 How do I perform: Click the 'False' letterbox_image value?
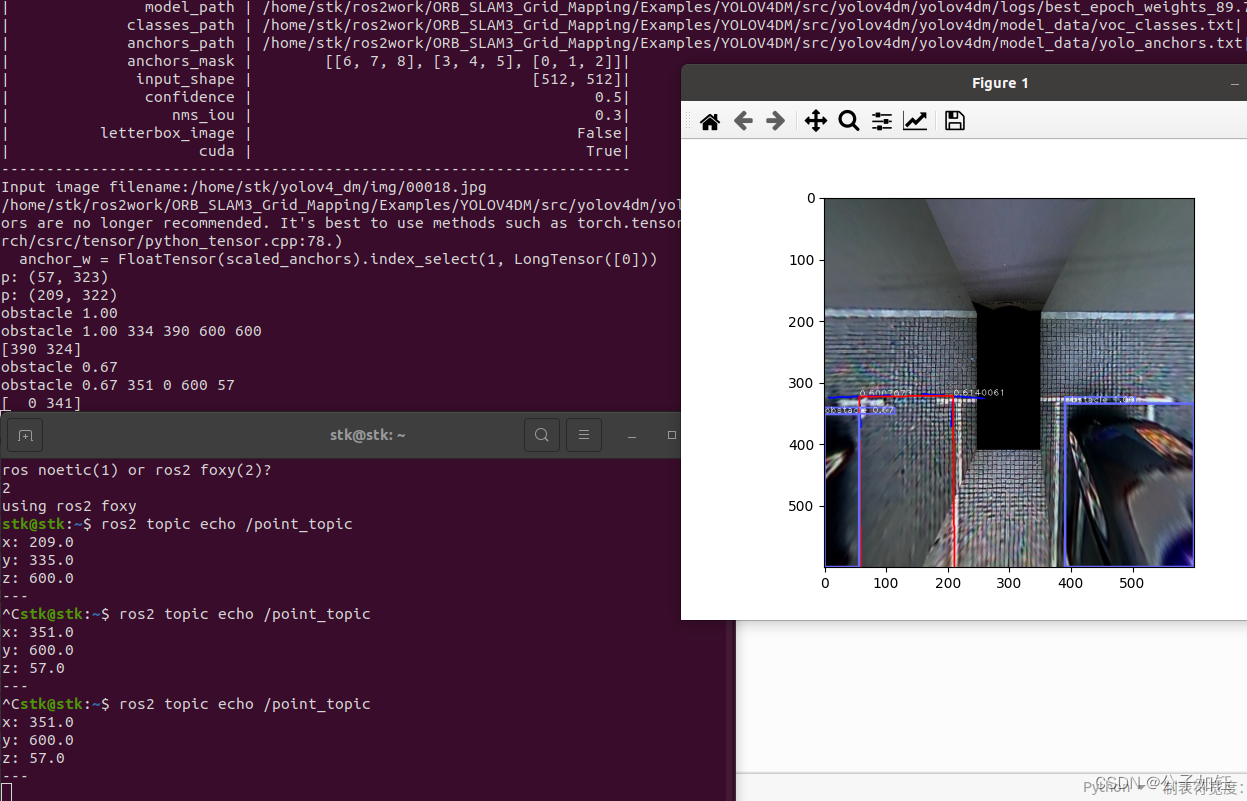pos(600,133)
